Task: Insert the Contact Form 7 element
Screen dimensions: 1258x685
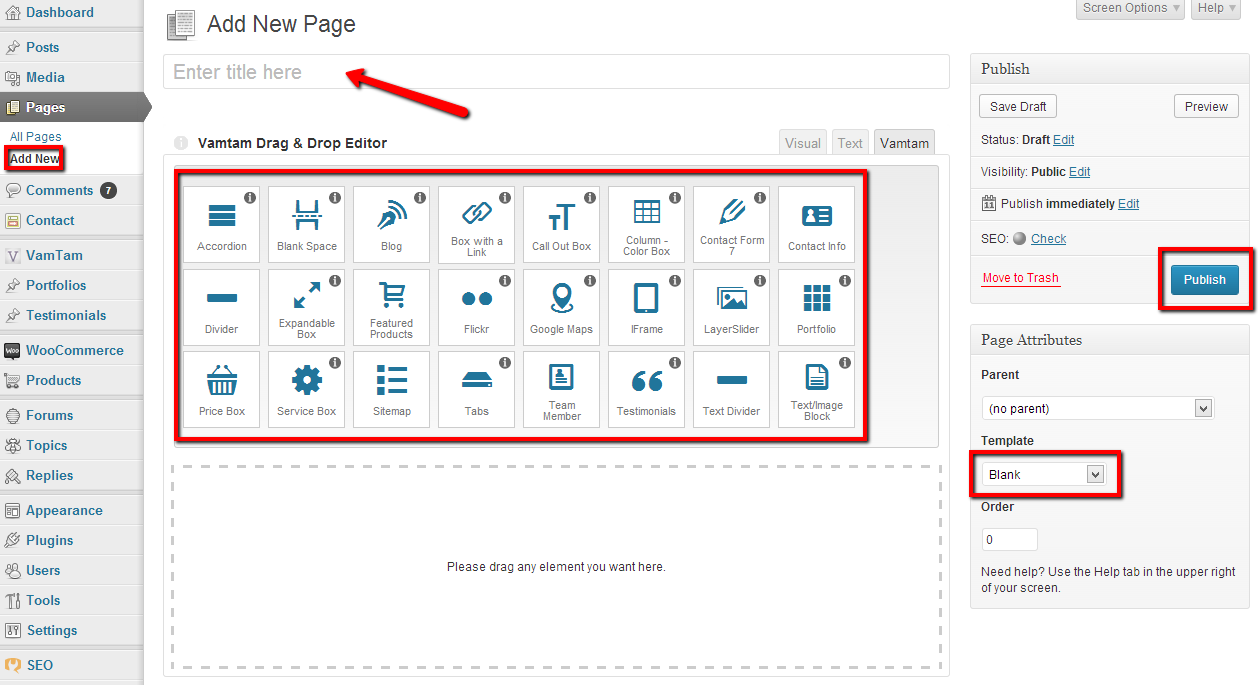Action: (732, 225)
